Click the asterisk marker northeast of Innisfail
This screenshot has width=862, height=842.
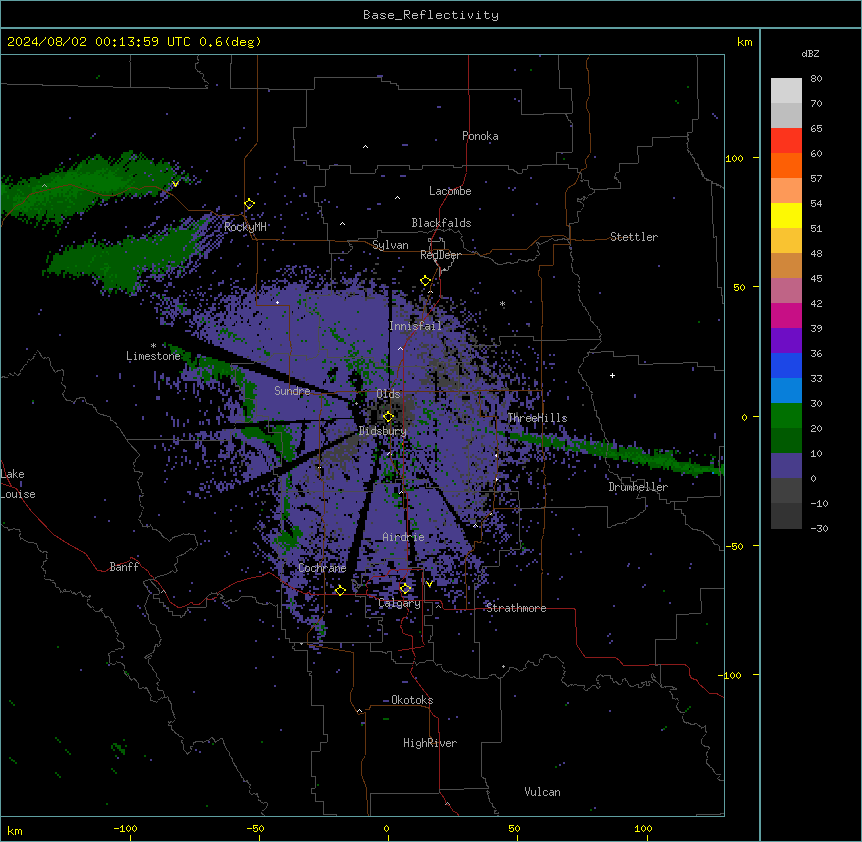click(502, 304)
